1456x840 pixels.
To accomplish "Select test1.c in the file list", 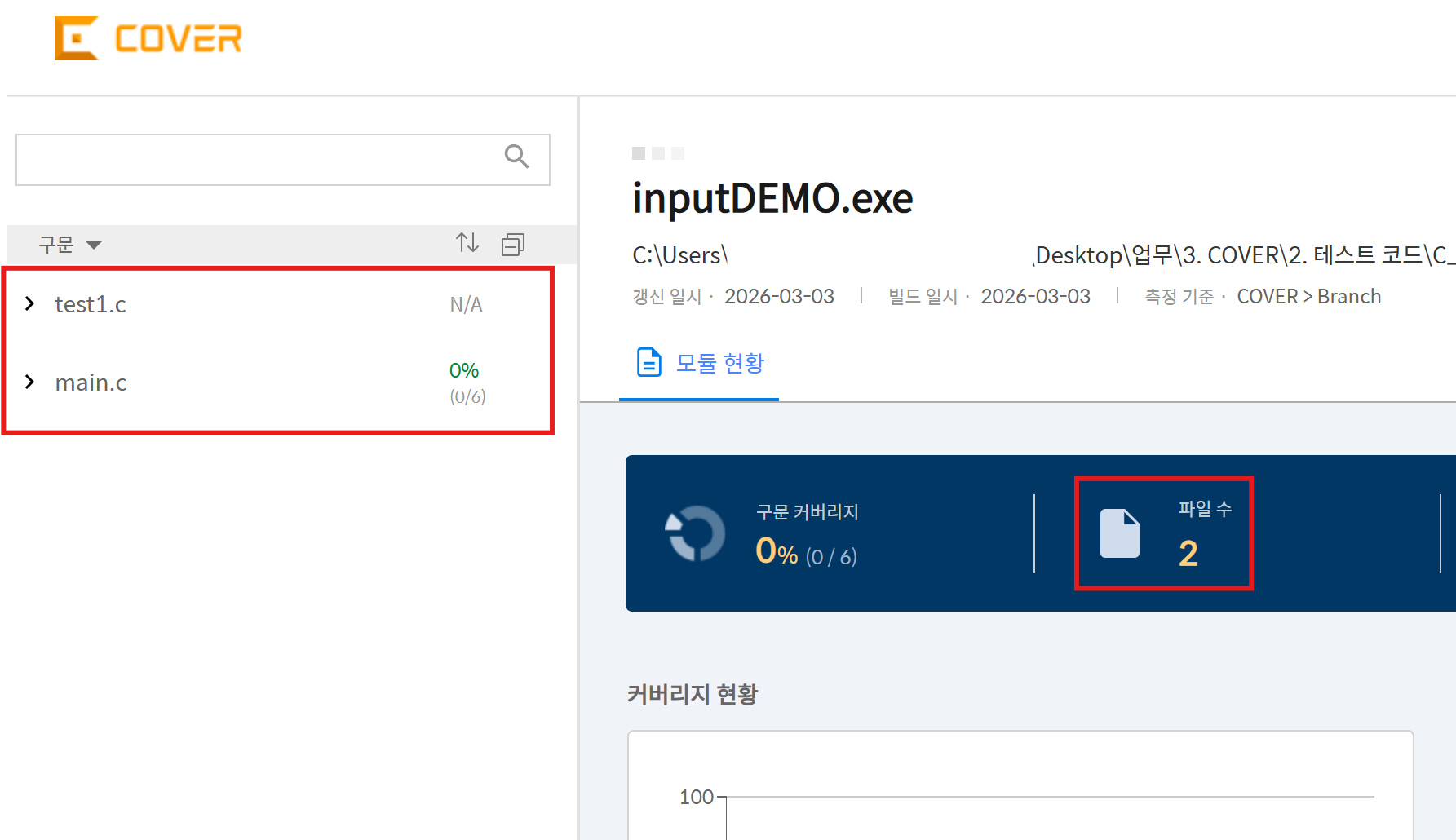I will (91, 304).
